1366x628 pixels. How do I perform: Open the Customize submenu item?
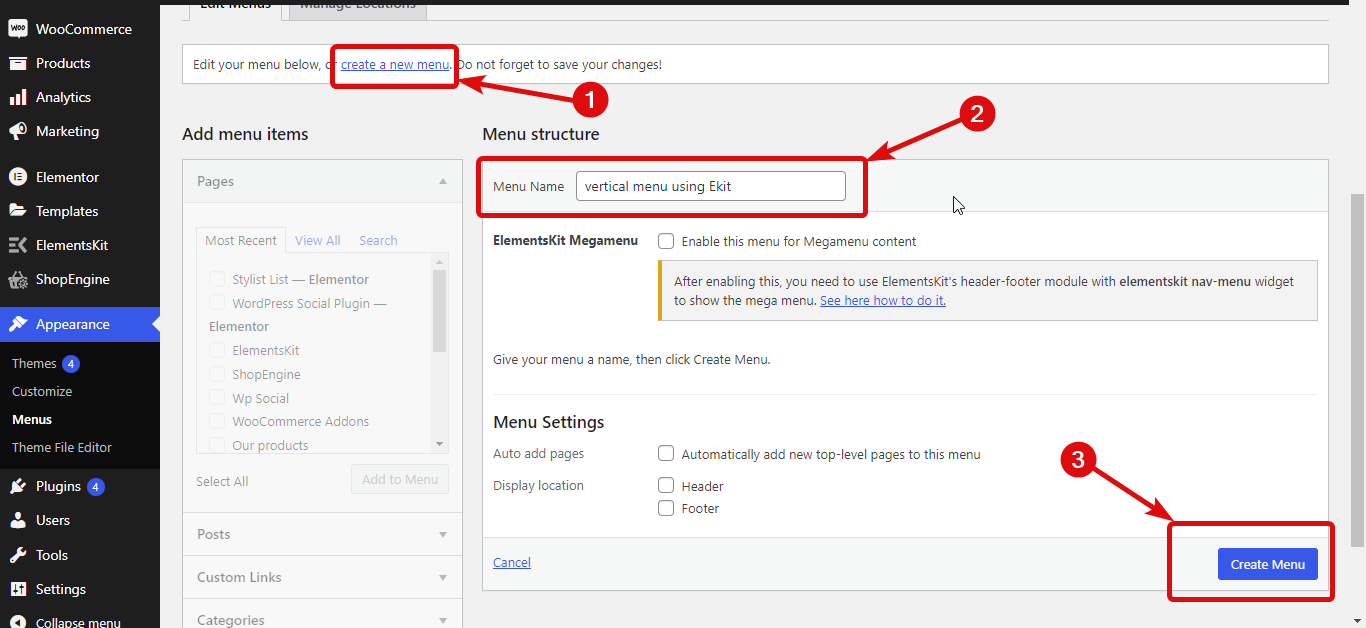(42, 391)
